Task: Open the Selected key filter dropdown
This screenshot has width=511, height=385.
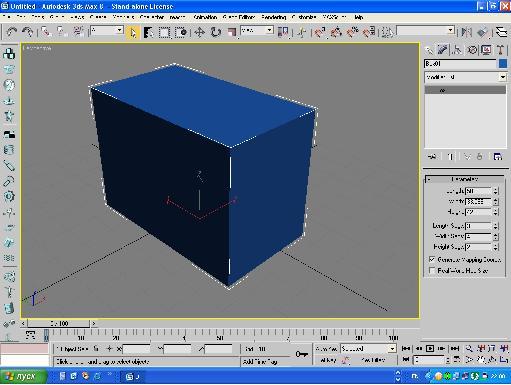Action: click(x=368, y=349)
